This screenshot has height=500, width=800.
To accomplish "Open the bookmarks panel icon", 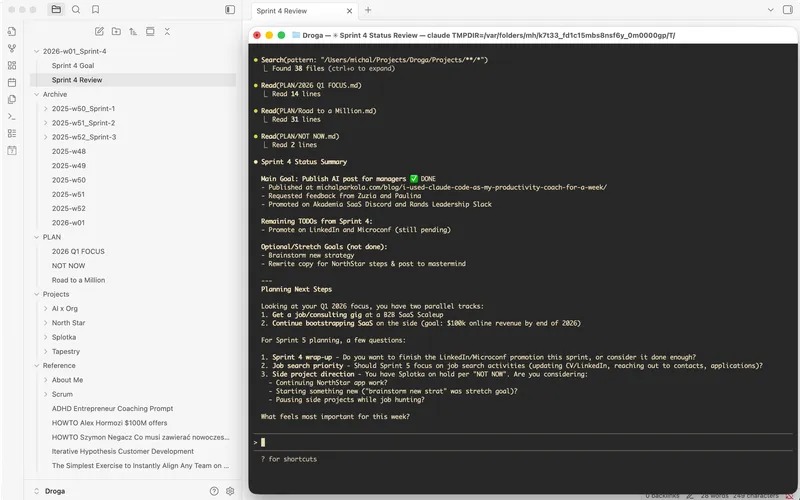I will click(x=95, y=9).
